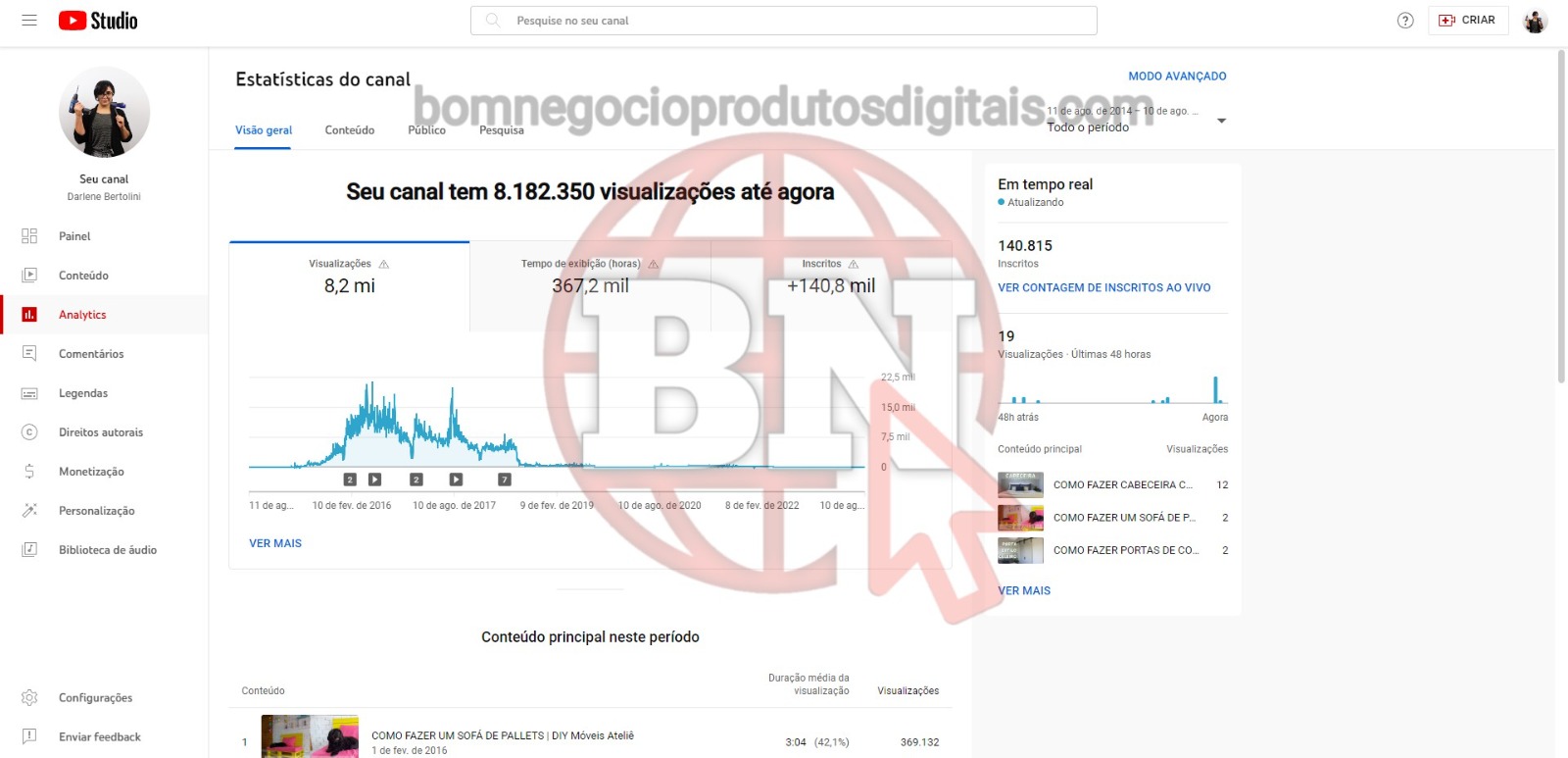Switch to the Conteúdo tab
The height and width of the screenshot is (758, 1568).
tap(350, 130)
